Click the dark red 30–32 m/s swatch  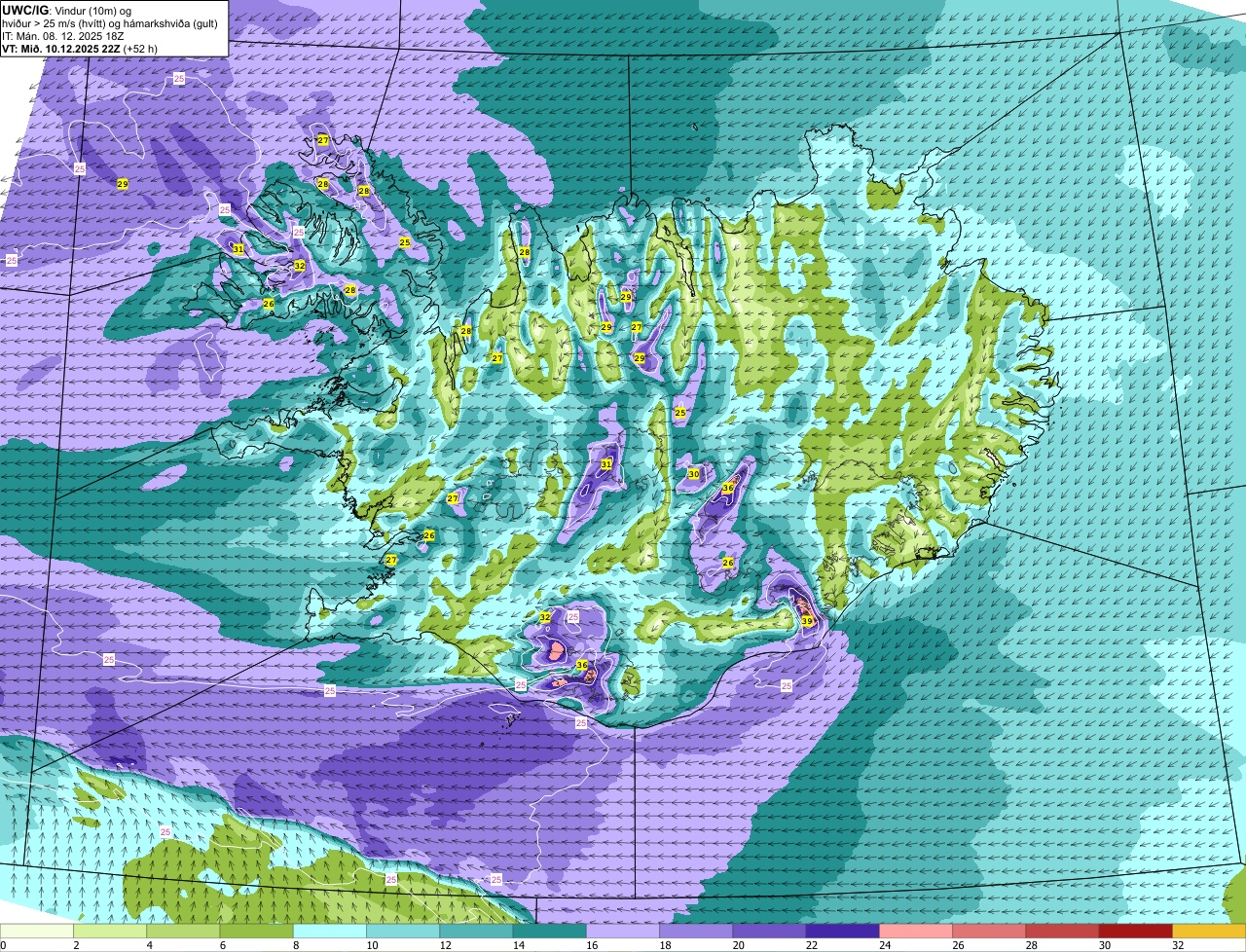pyautogui.click(x=1135, y=932)
